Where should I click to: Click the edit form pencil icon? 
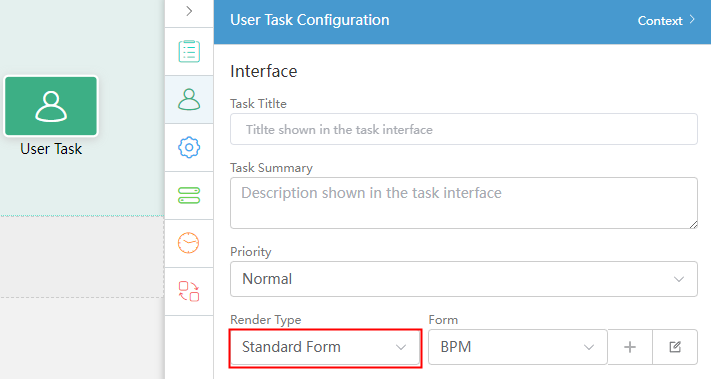[x=675, y=347]
